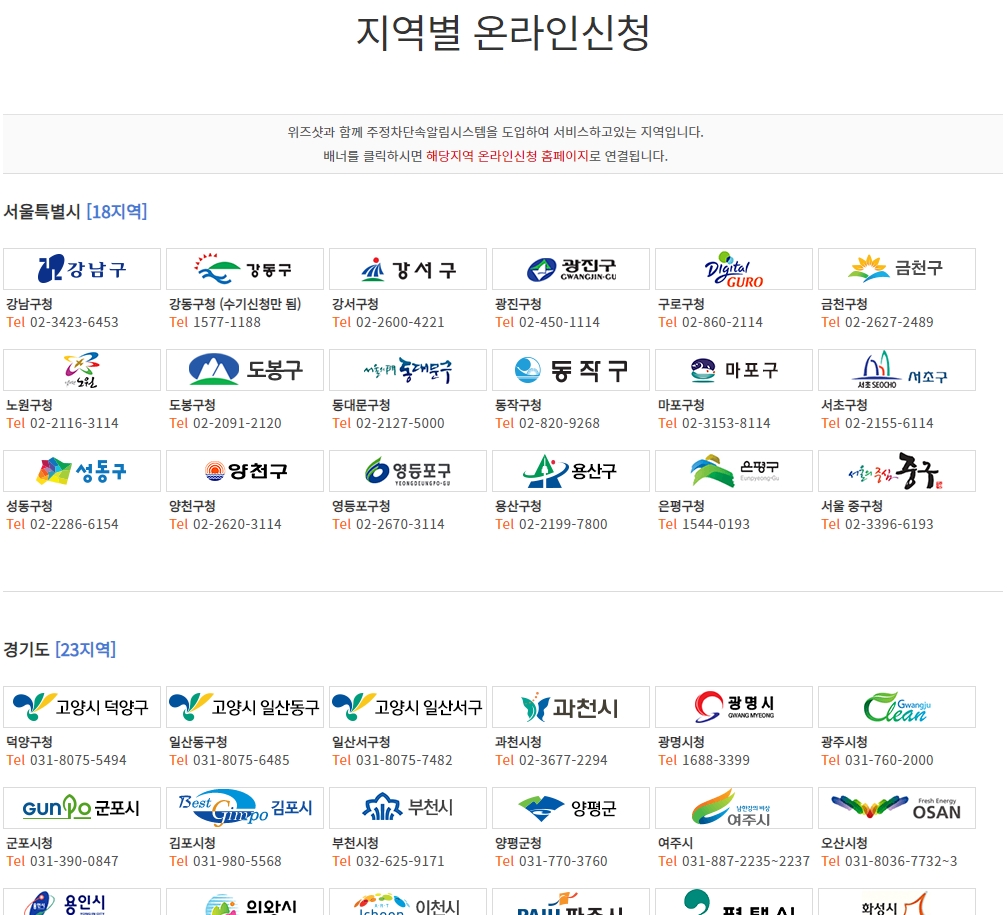Click the 일산서구청 office name

361,742
